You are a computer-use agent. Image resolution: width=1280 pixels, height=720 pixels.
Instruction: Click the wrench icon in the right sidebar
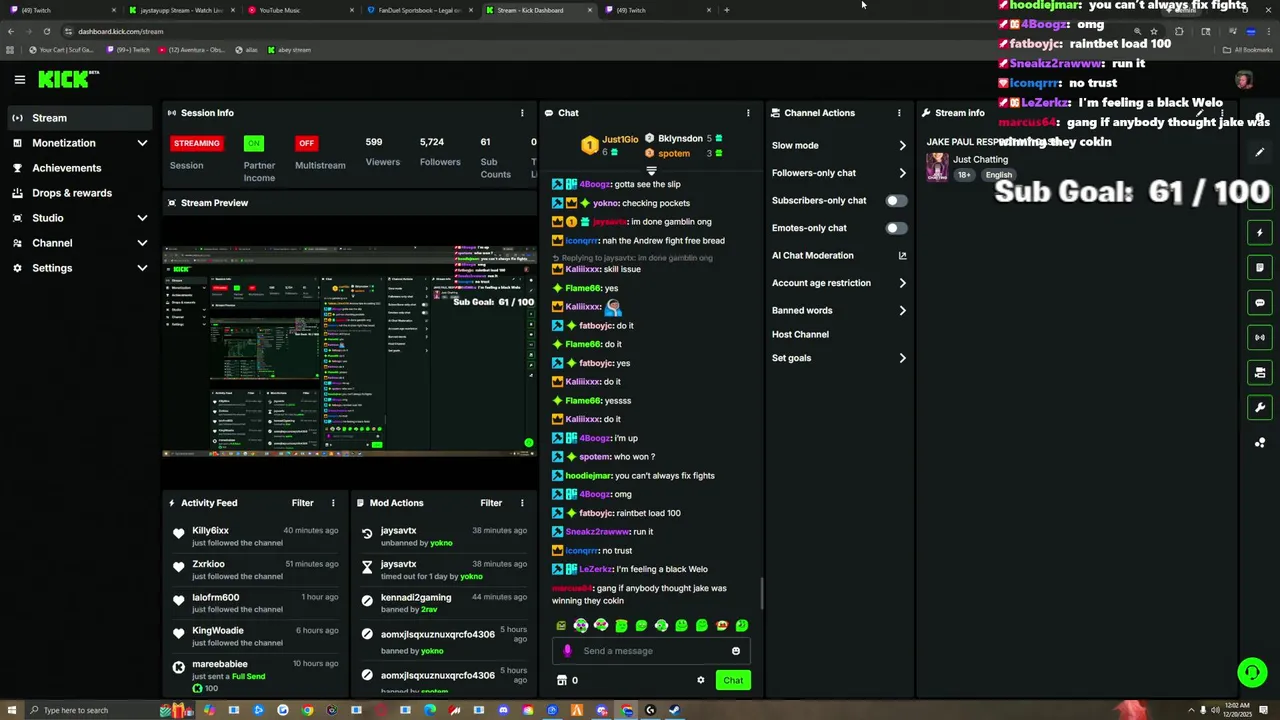click(1260, 408)
